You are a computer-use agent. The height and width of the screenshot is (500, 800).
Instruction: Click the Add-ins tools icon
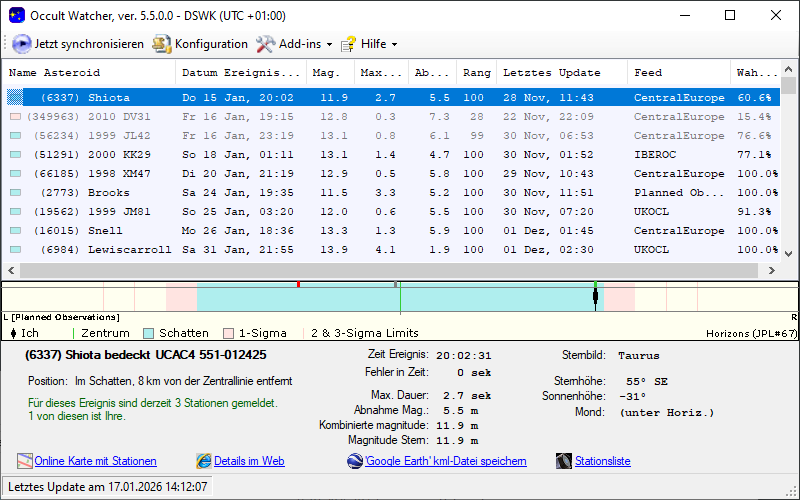[265, 44]
